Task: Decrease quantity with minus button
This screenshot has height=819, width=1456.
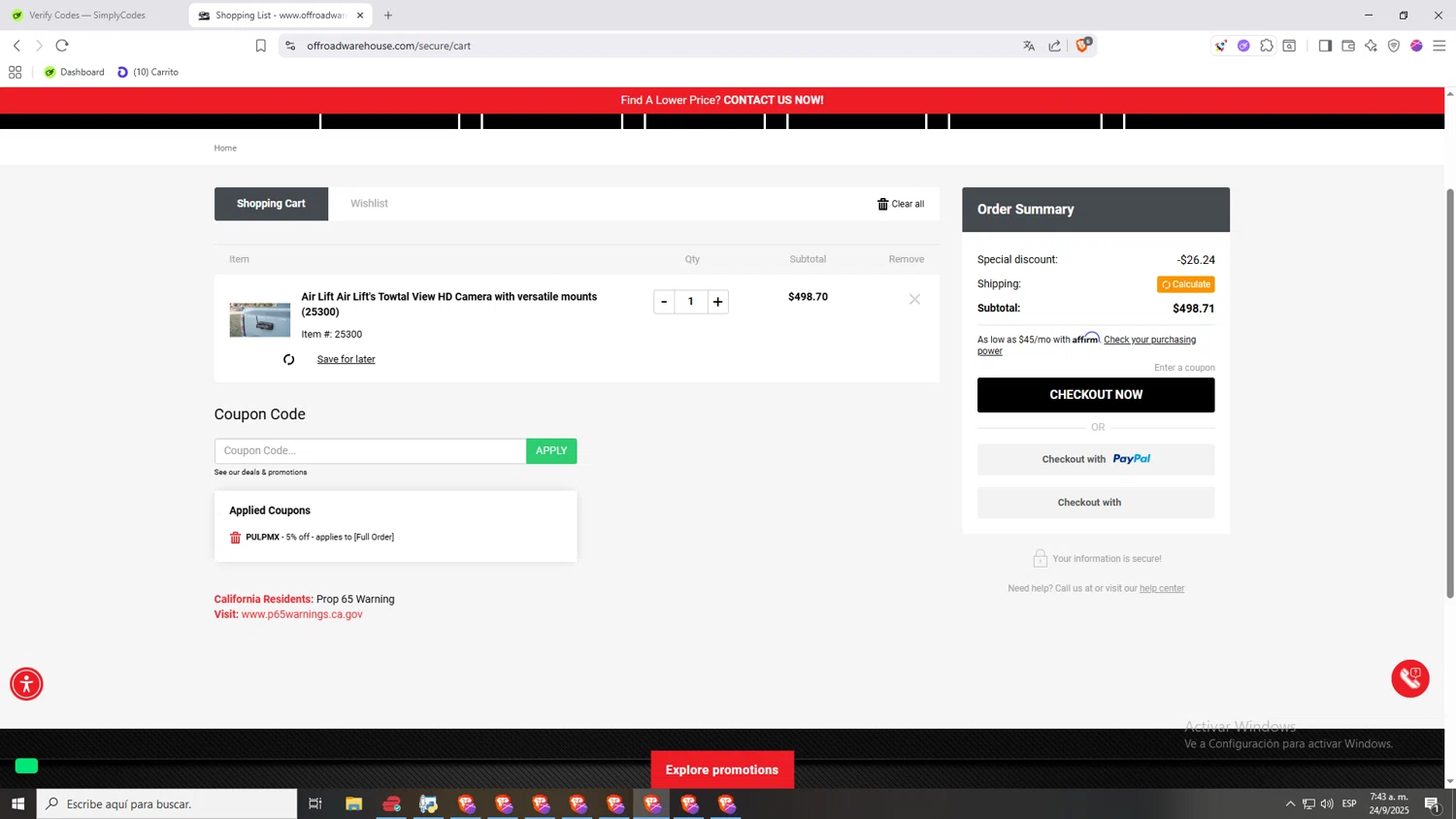Action: [664, 302]
